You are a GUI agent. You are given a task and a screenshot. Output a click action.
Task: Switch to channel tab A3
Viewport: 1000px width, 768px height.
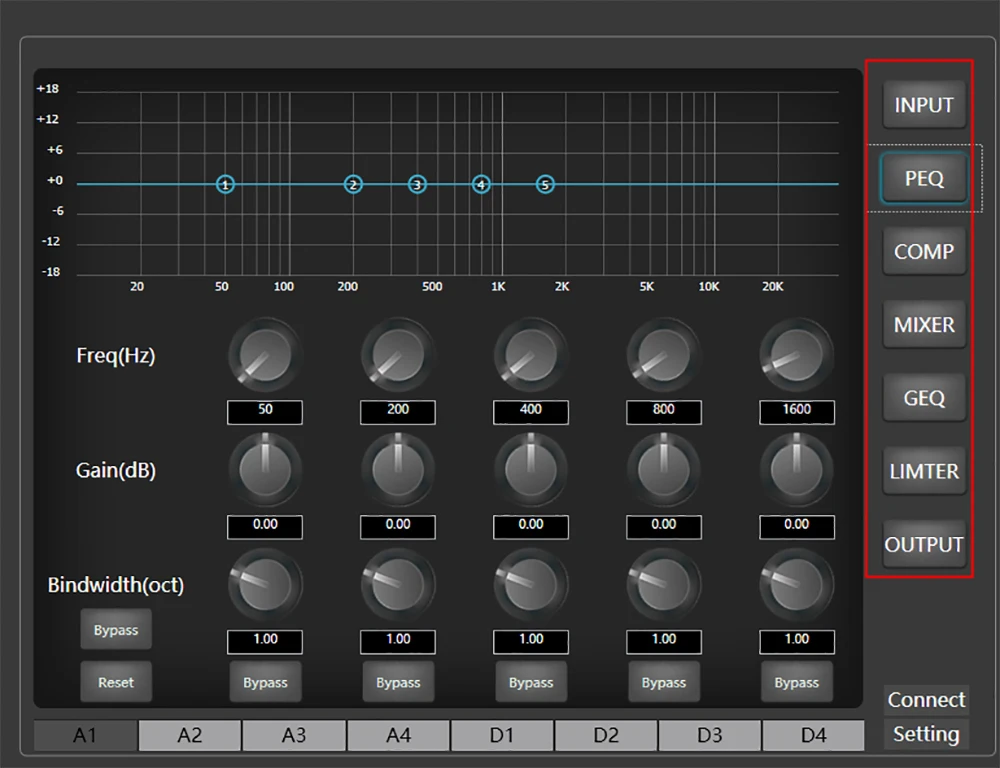click(x=294, y=735)
